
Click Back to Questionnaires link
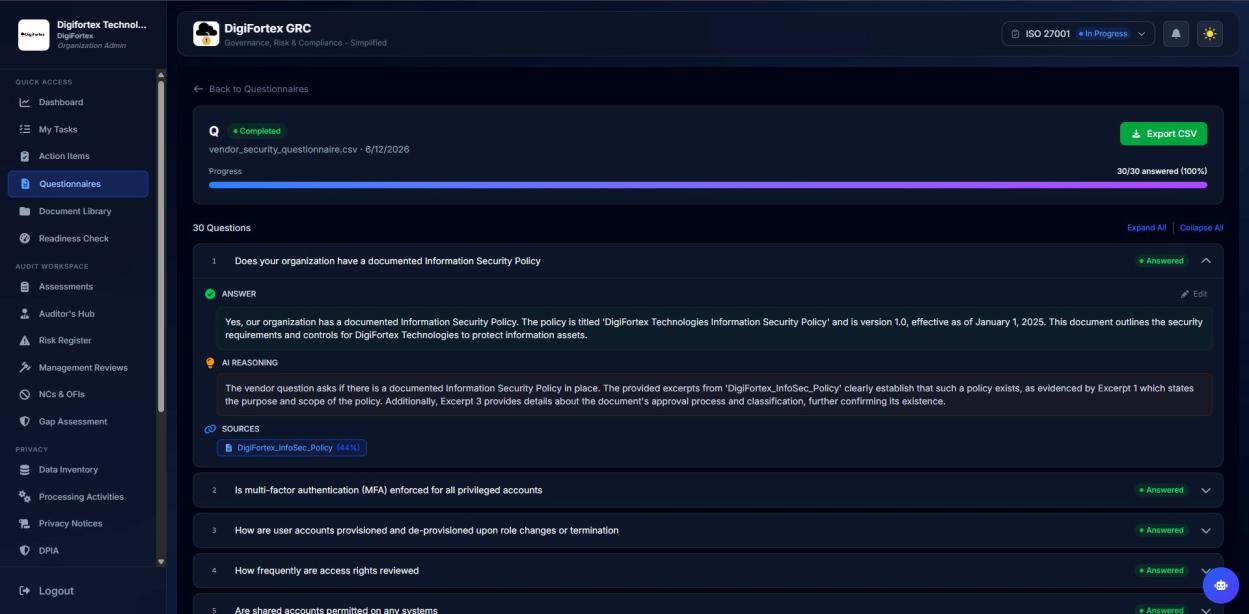click(251, 89)
